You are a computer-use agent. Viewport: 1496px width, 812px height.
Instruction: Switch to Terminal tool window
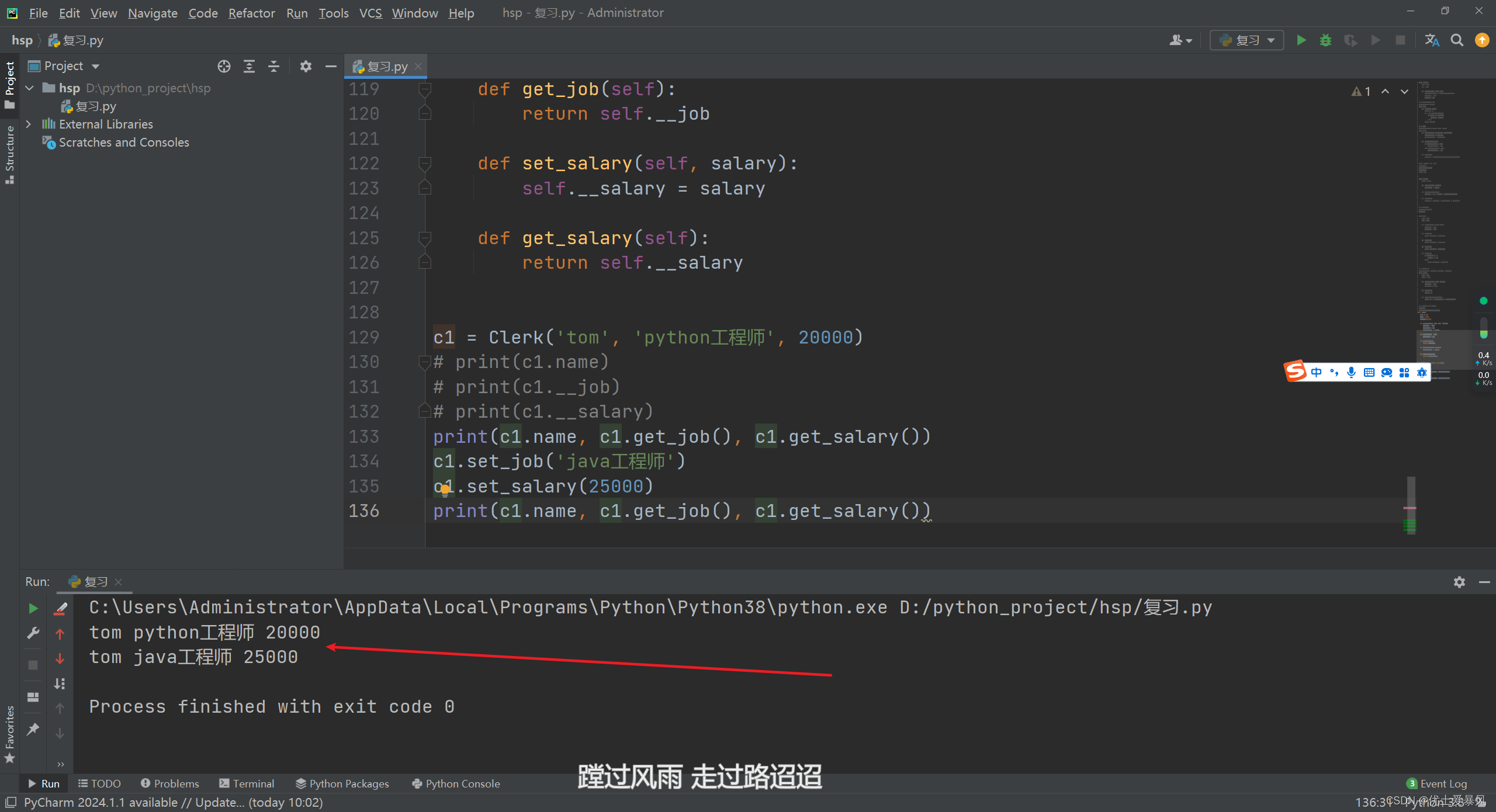[246, 783]
